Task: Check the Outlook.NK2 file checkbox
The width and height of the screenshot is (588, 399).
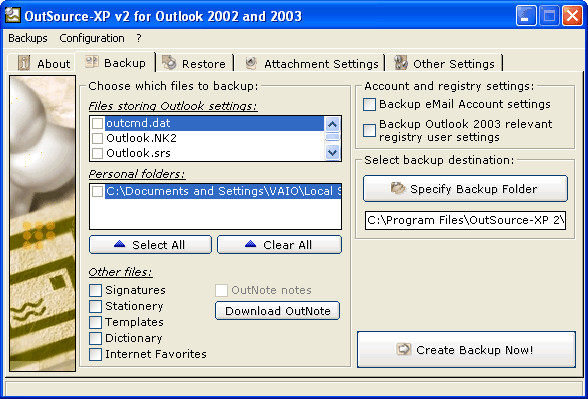Action: click(98, 138)
